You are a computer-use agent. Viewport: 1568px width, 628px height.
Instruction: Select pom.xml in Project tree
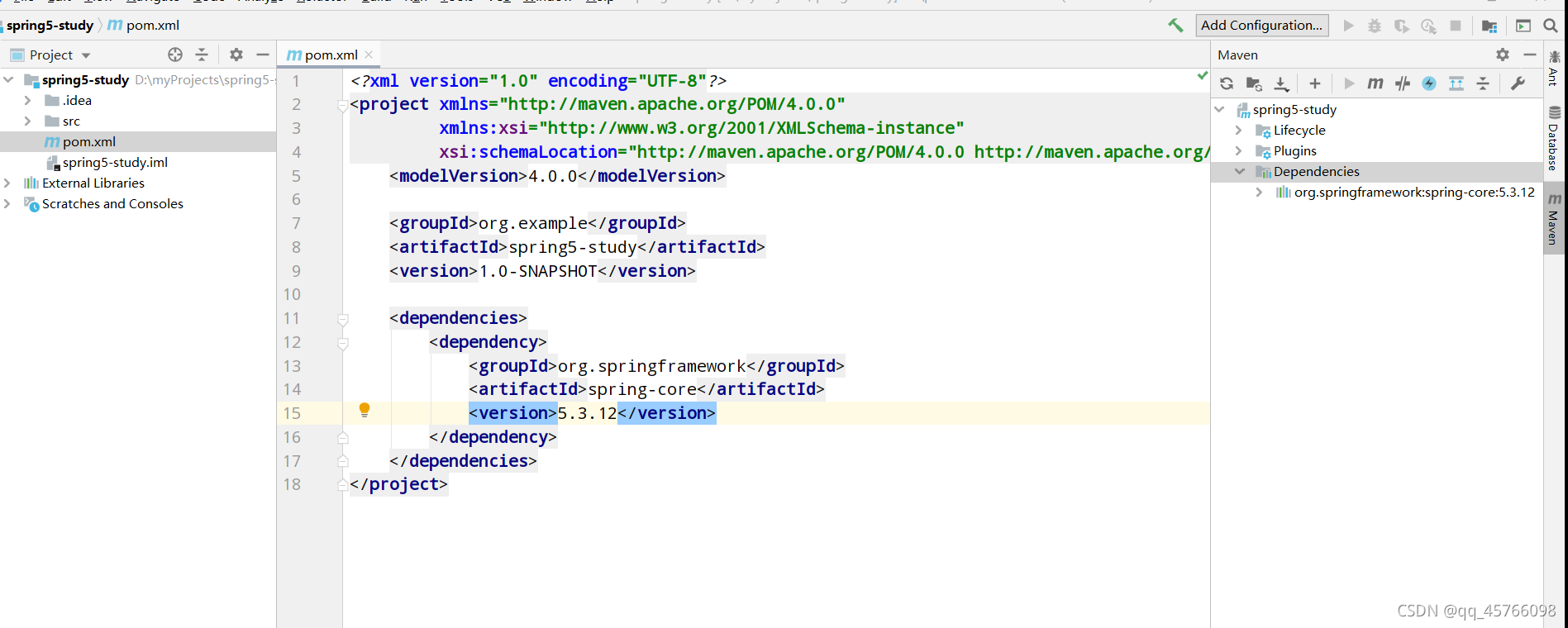[89, 141]
